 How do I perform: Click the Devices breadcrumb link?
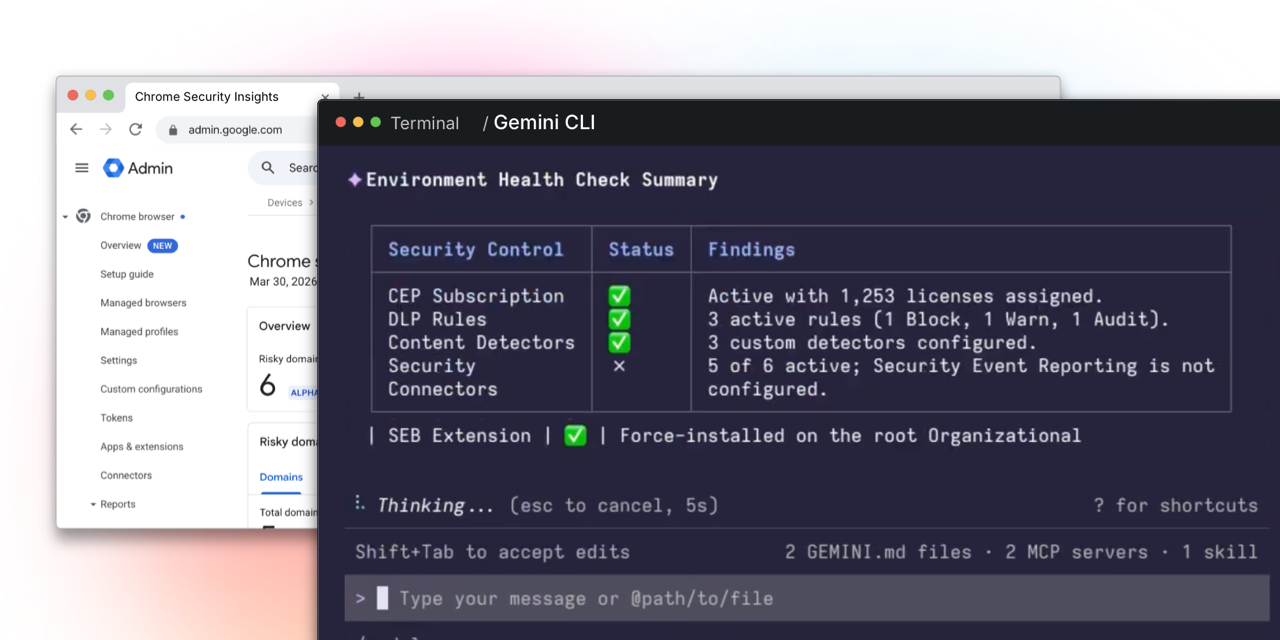[285, 203]
